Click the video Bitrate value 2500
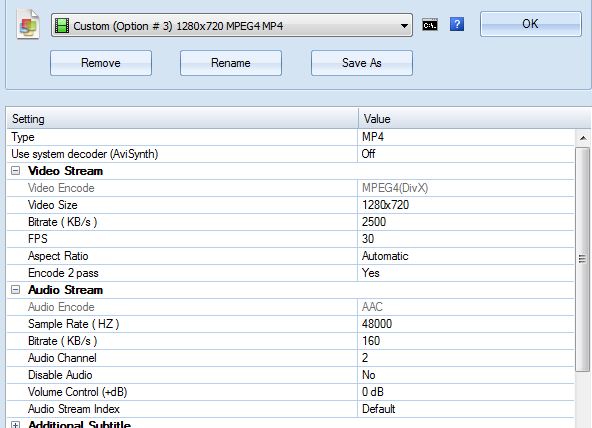This screenshot has height=428, width=592. pos(374,222)
